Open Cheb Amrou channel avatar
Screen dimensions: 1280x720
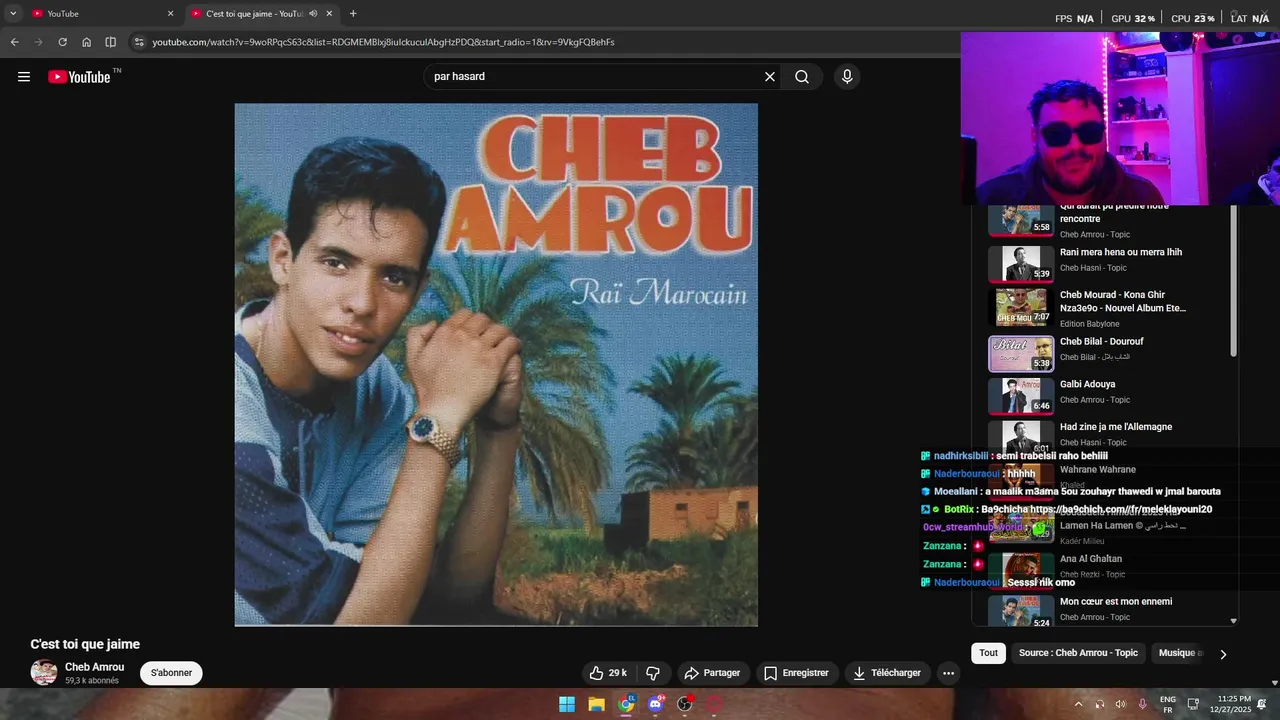[x=44, y=673]
